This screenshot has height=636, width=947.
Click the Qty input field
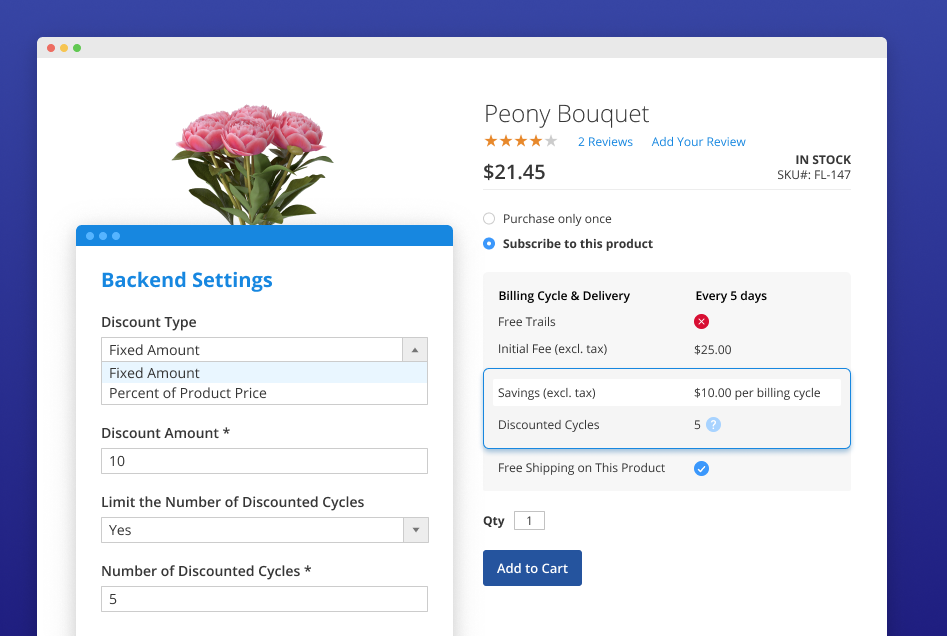[x=529, y=520]
